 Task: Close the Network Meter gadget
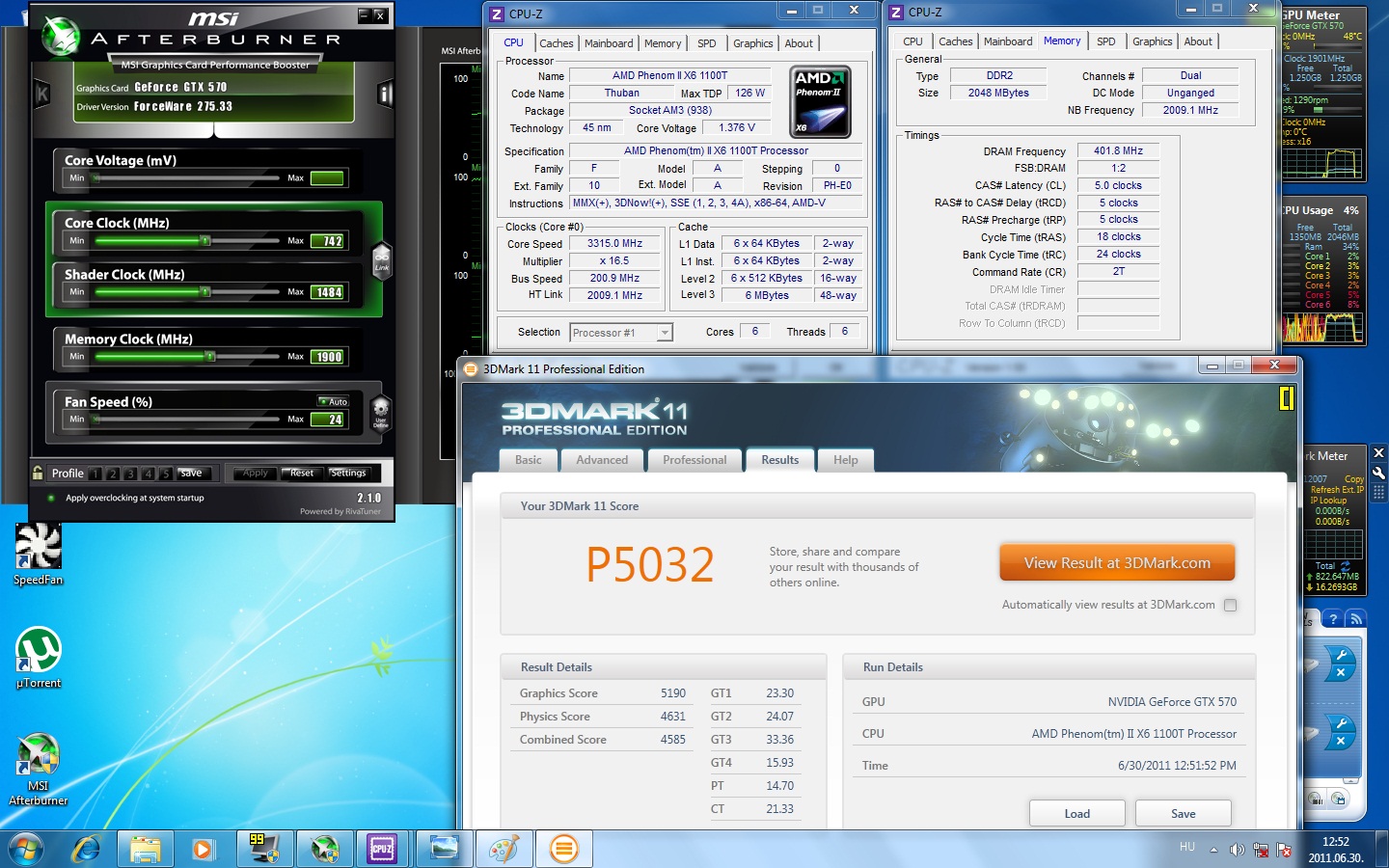click(1378, 453)
